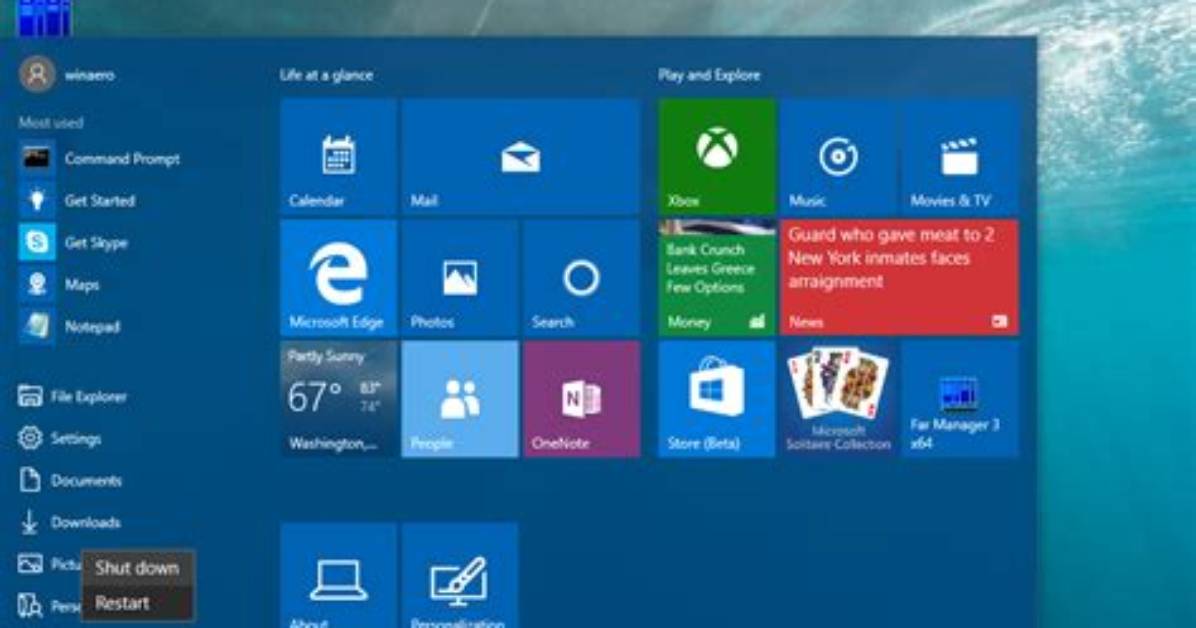Launch Microsoft Solitaire Collection tile
The image size is (1196, 628).
(x=838, y=399)
